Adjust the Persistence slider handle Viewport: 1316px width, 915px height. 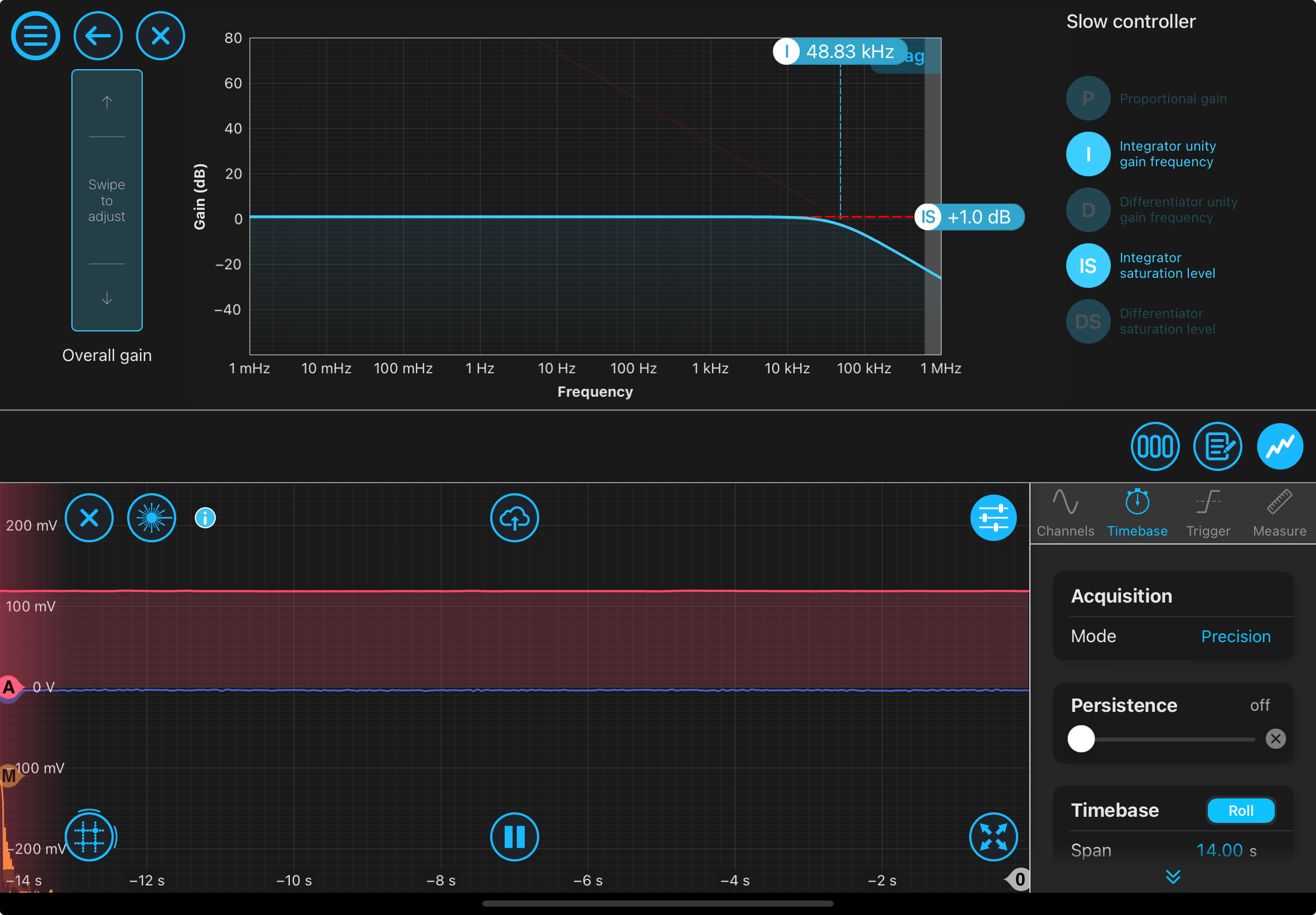coord(1081,739)
